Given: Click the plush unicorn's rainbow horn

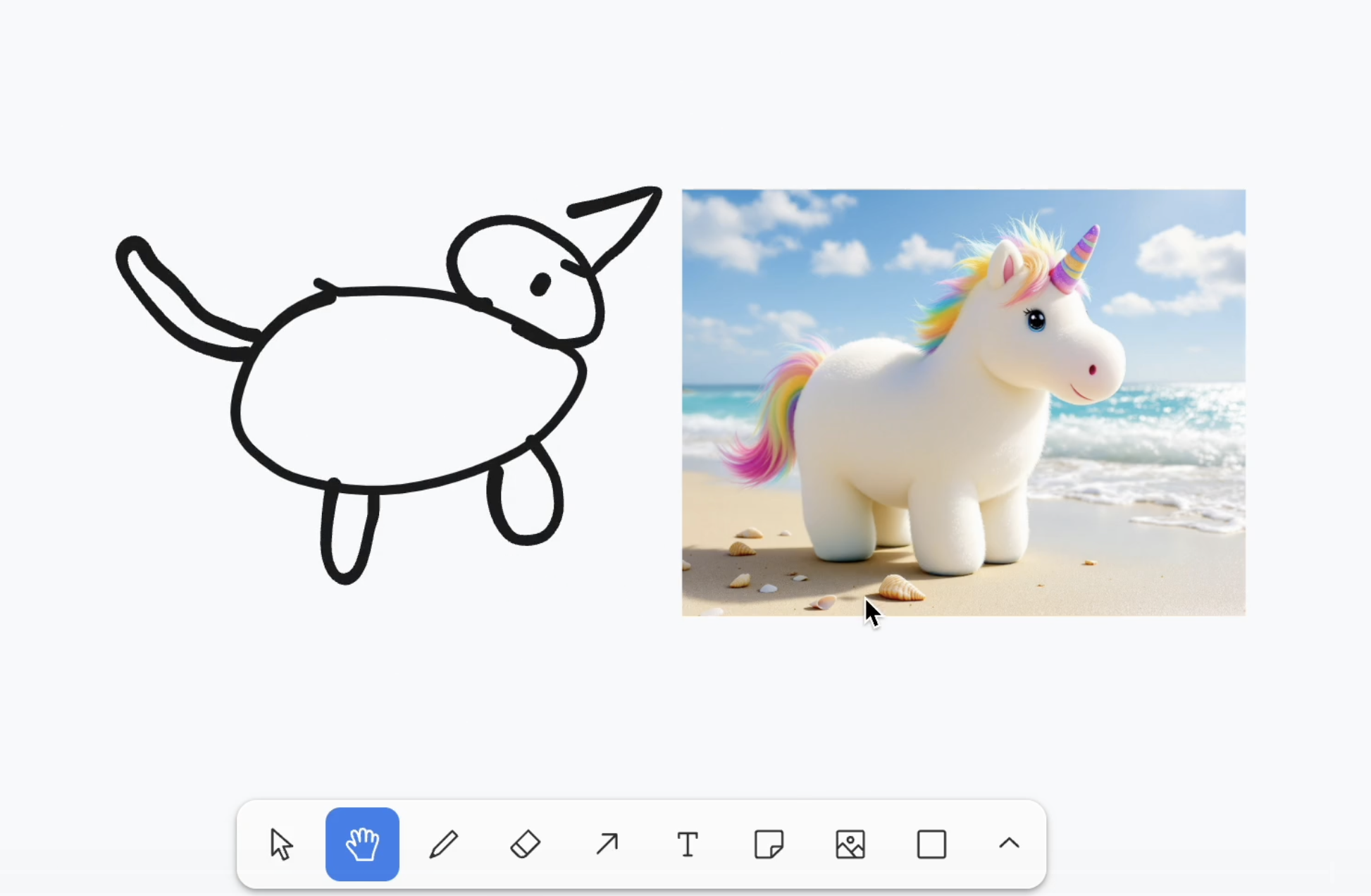Looking at the screenshot, I should click(x=1078, y=259).
